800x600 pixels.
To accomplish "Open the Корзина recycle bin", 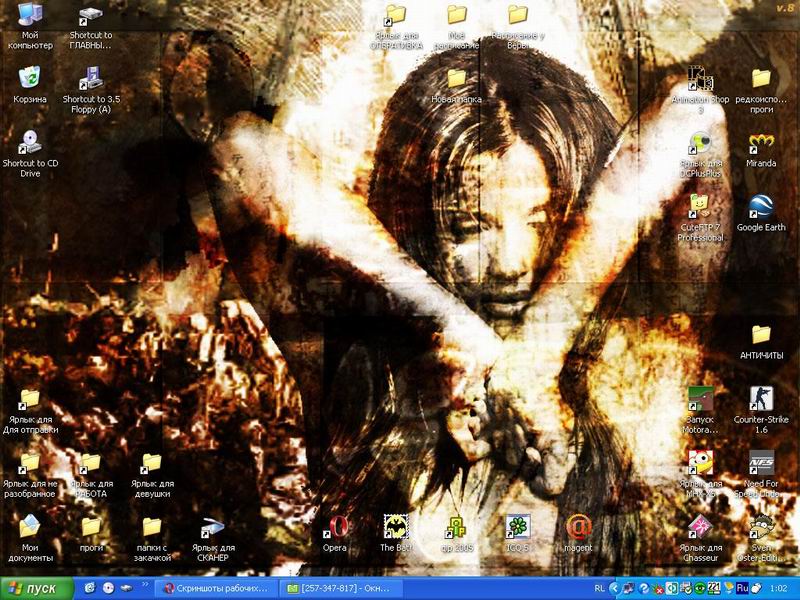I will tap(30, 78).
